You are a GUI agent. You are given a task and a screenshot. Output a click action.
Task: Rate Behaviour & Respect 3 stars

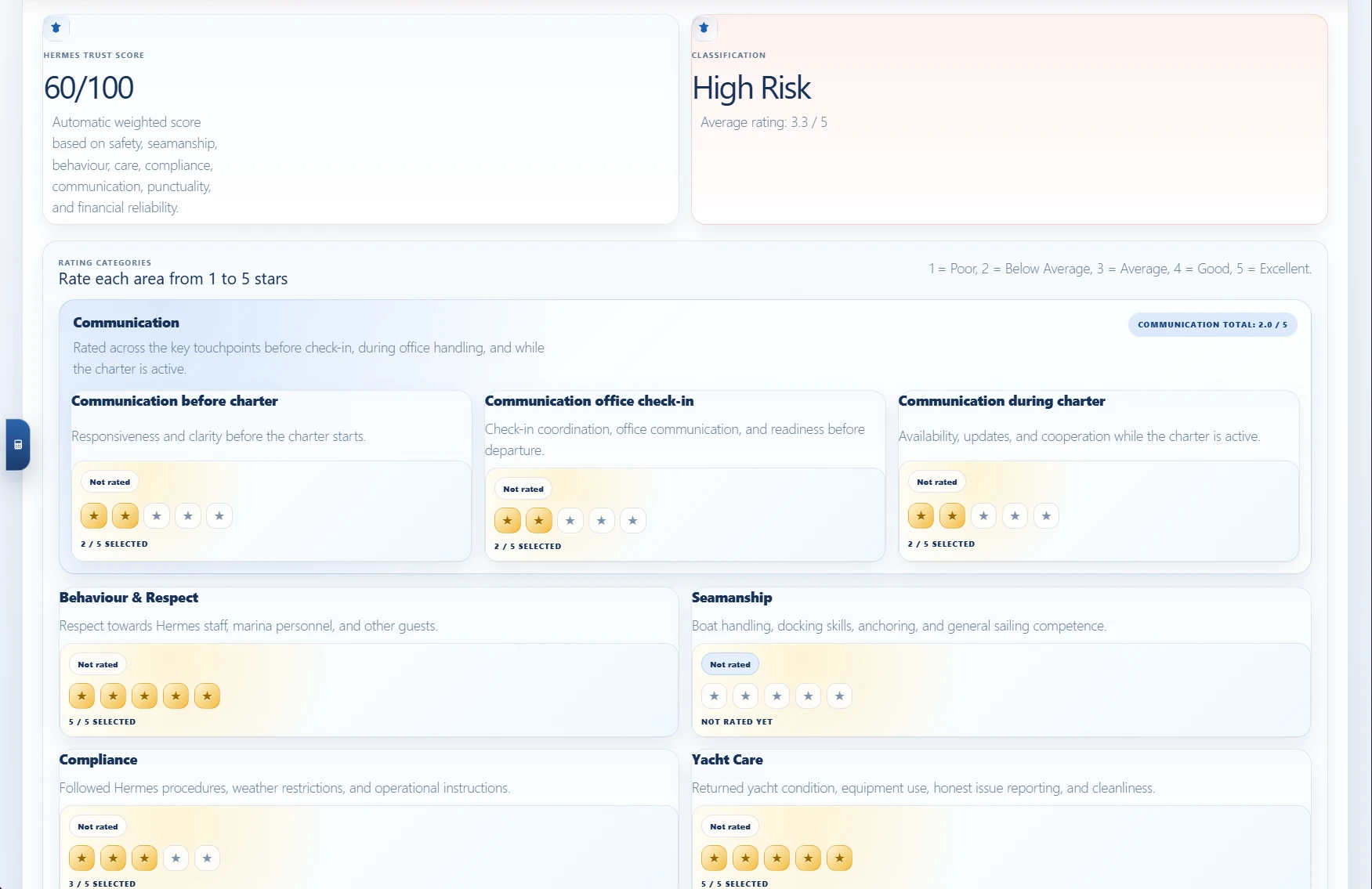point(145,696)
